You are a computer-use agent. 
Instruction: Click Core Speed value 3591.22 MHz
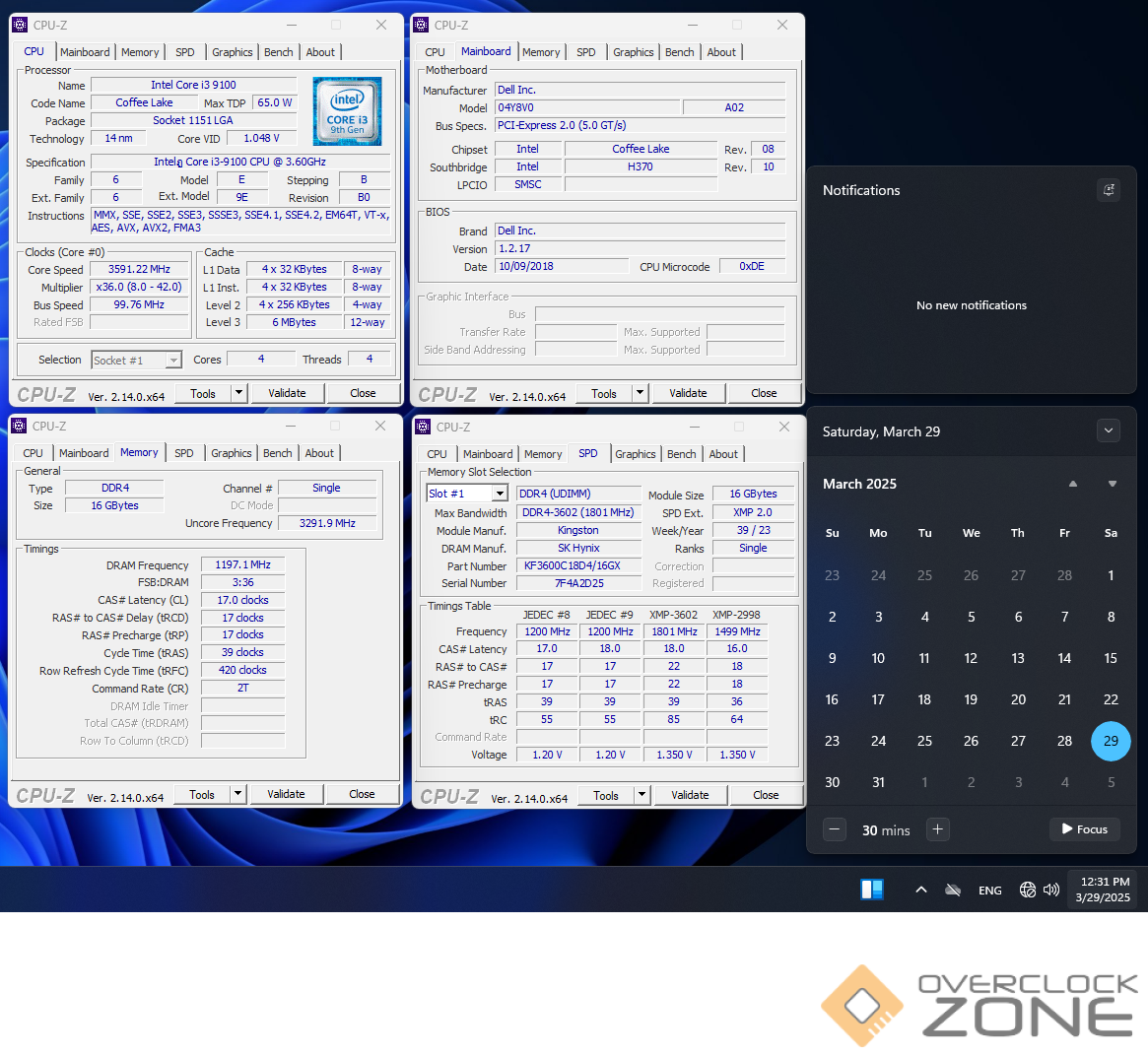[x=139, y=269]
